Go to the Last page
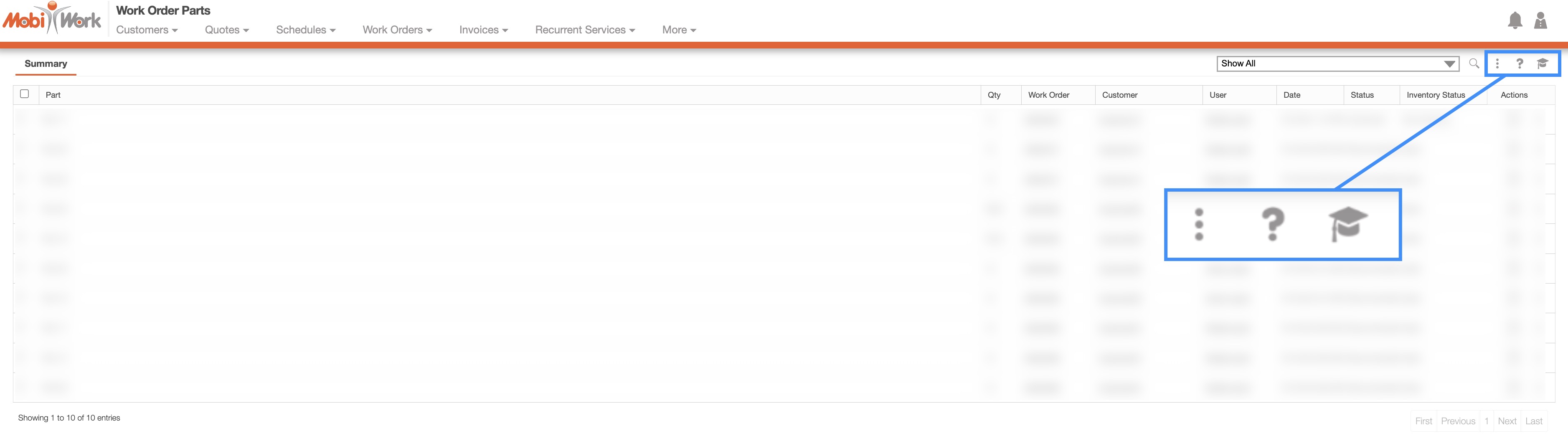Viewport: 1568px width, 446px height. [1533, 421]
